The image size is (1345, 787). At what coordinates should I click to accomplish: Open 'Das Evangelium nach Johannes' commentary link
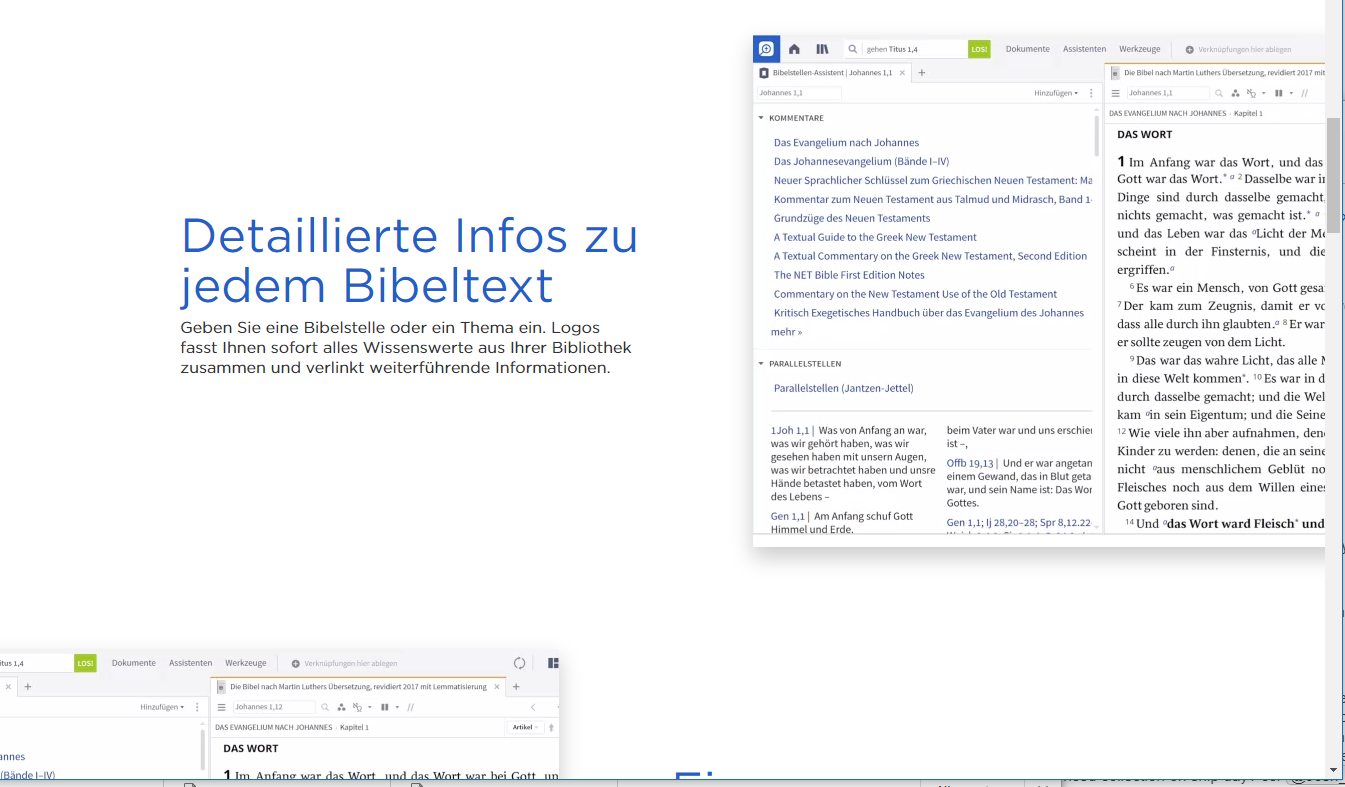(846, 143)
